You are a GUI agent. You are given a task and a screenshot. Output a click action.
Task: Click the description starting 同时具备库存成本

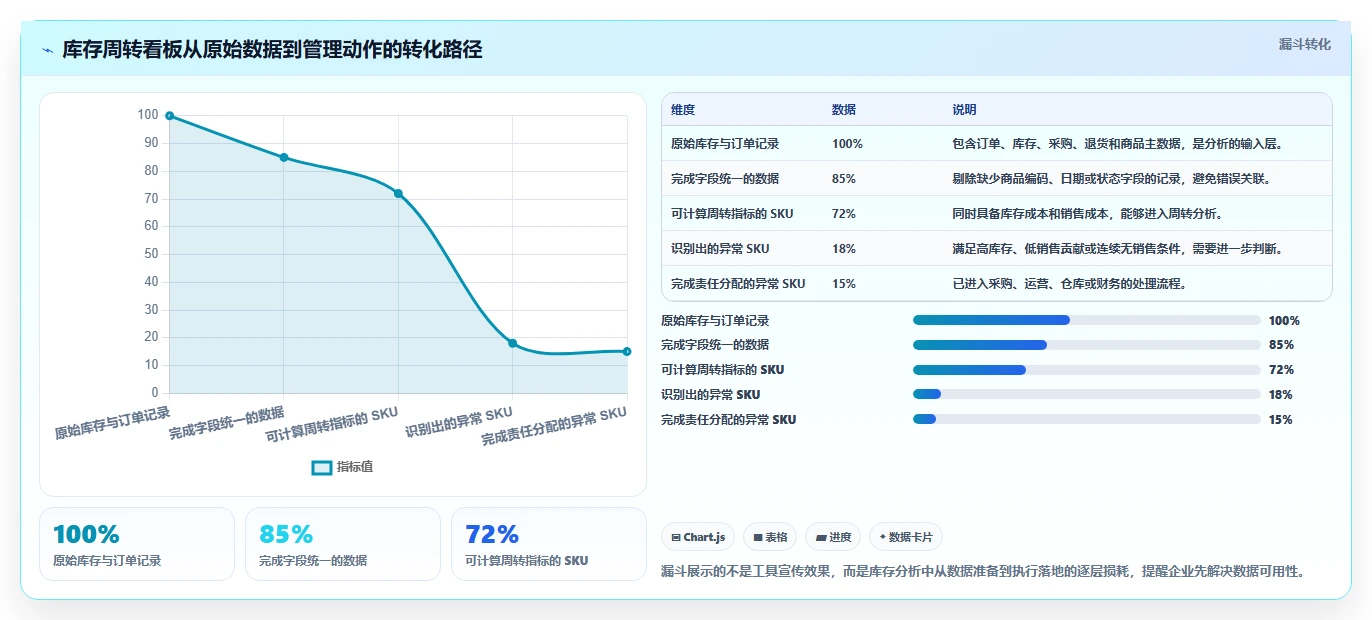click(1088, 214)
